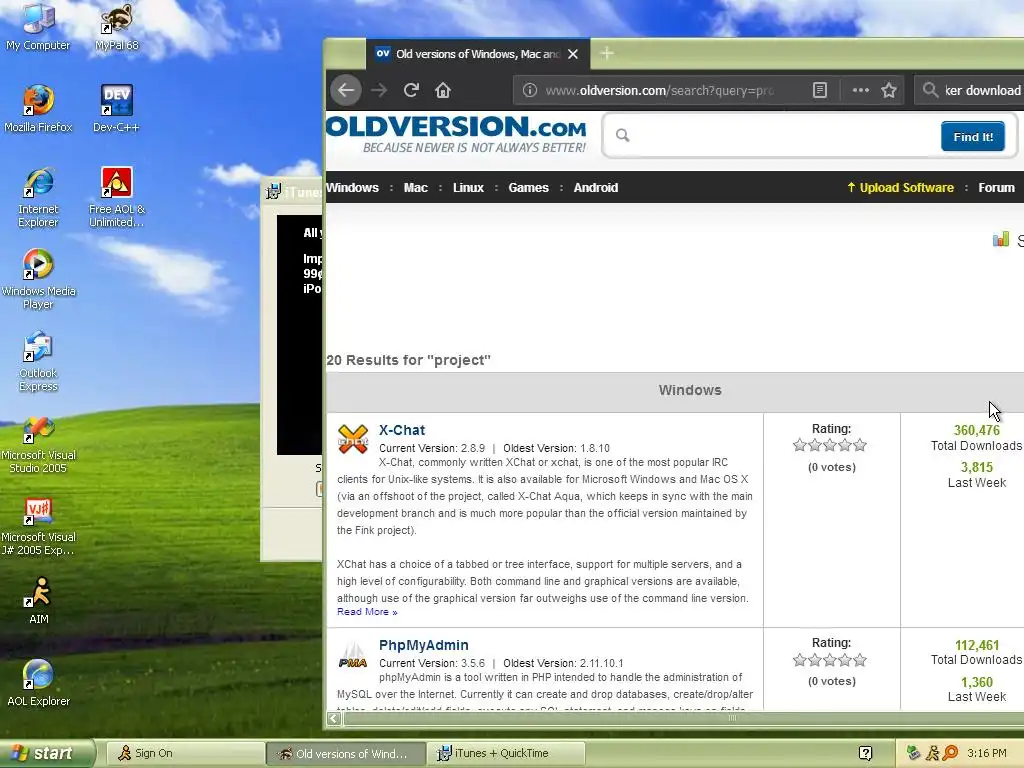Open the X-Chat title link
The height and width of the screenshot is (768, 1024).
(x=402, y=430)
